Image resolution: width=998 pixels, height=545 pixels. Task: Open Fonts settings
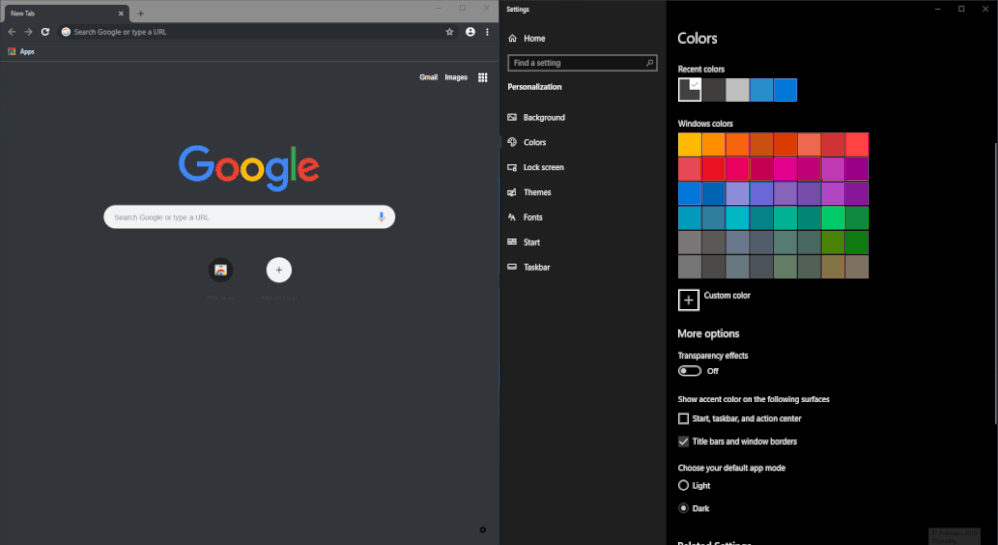click(525, 217)
